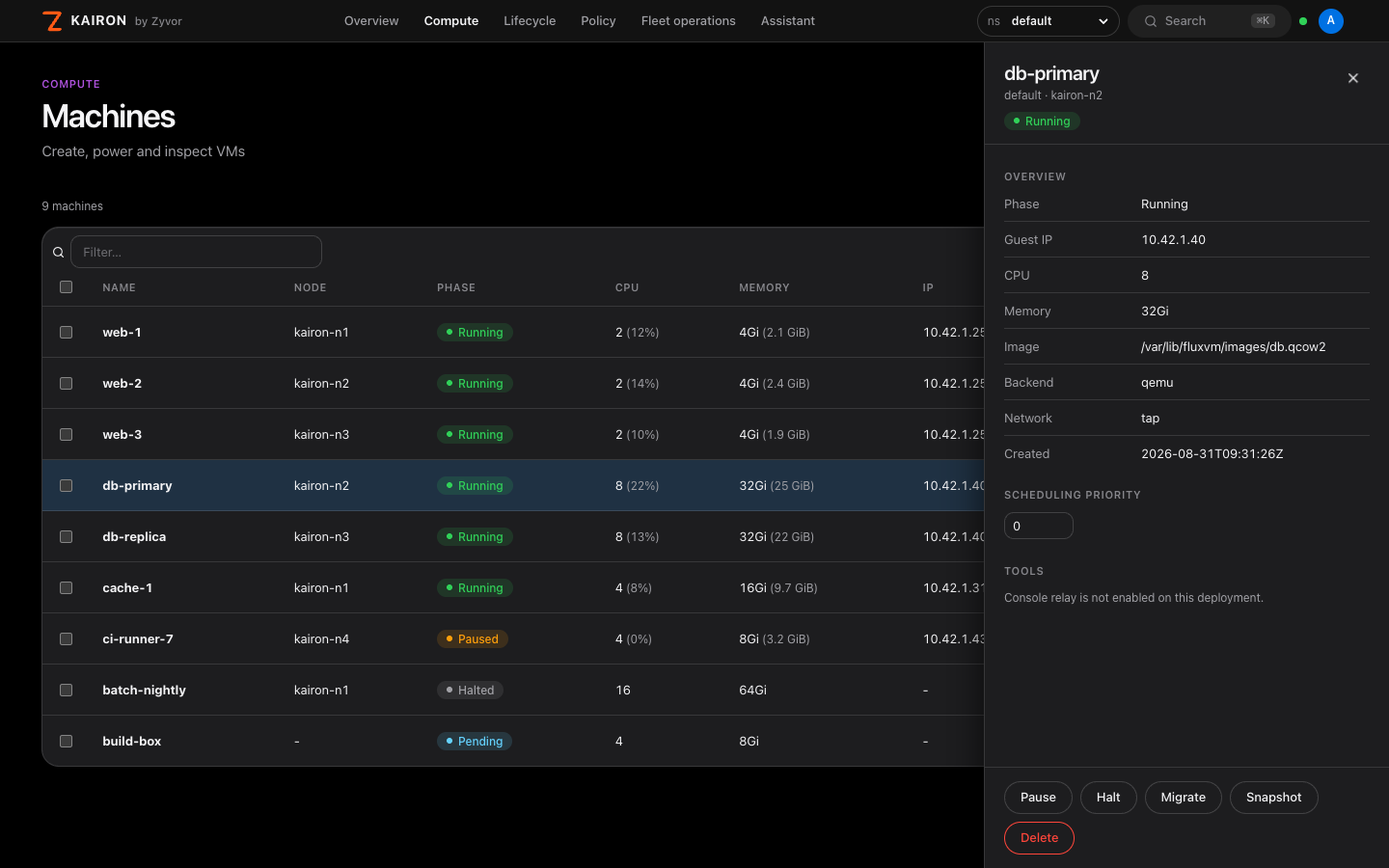Click the red Delete button

click(x=1039, y=838)
